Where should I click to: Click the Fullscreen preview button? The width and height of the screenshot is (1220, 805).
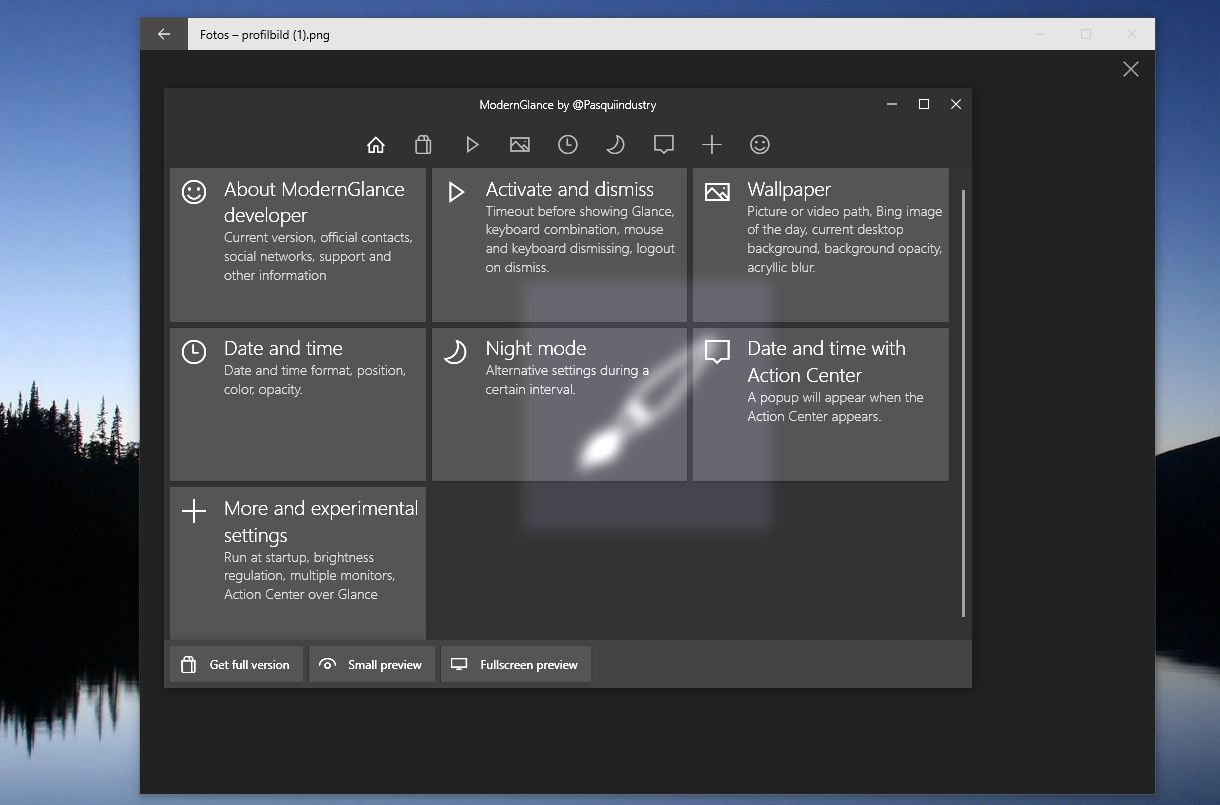click(516, 664)
